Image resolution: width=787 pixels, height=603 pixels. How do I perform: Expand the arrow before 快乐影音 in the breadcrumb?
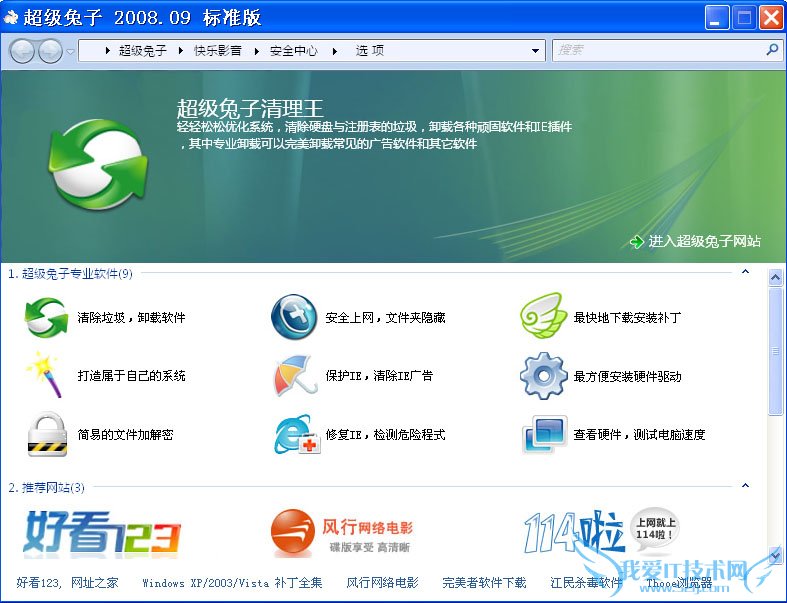(181, 50)
